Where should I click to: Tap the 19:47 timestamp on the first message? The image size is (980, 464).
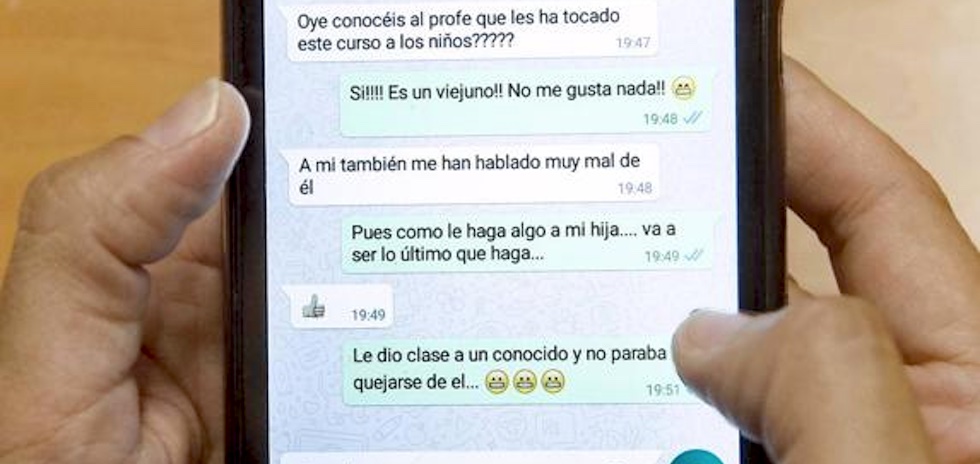633,43
